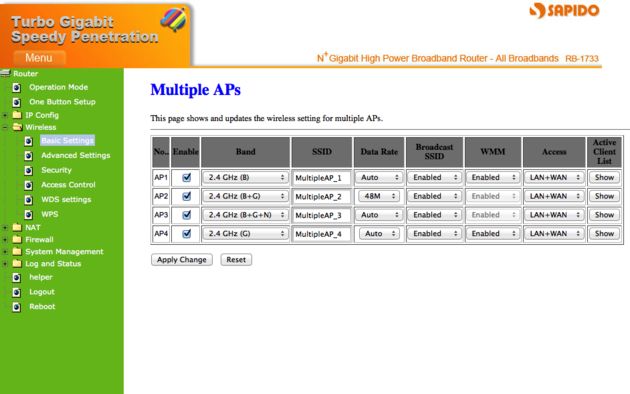Screen dimensions: 630x394
Task: Click the colorful balloon logo in banner
Action: [x=174, y=20]
